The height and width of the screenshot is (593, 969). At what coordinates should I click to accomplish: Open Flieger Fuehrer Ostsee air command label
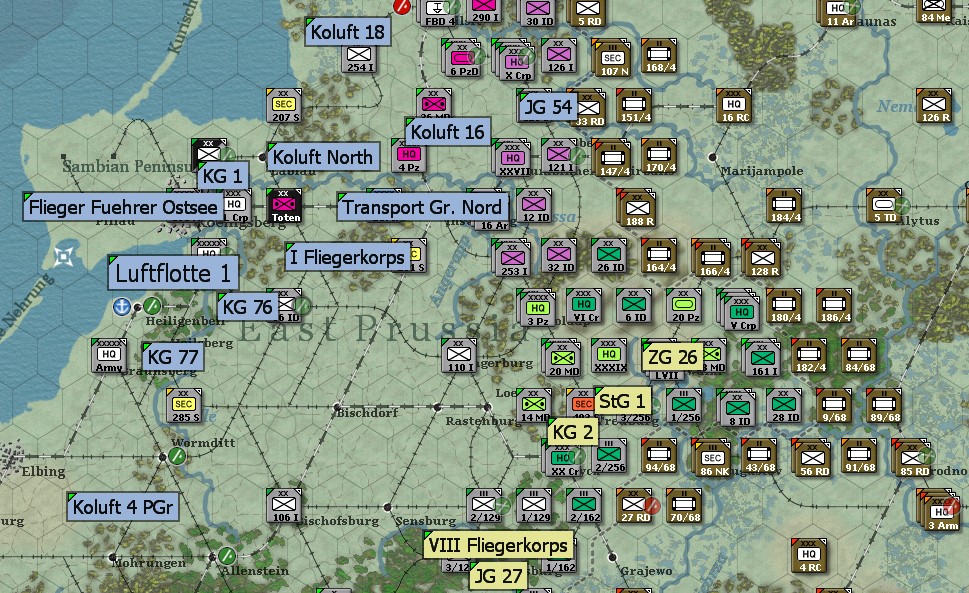(x=123, y=207)
